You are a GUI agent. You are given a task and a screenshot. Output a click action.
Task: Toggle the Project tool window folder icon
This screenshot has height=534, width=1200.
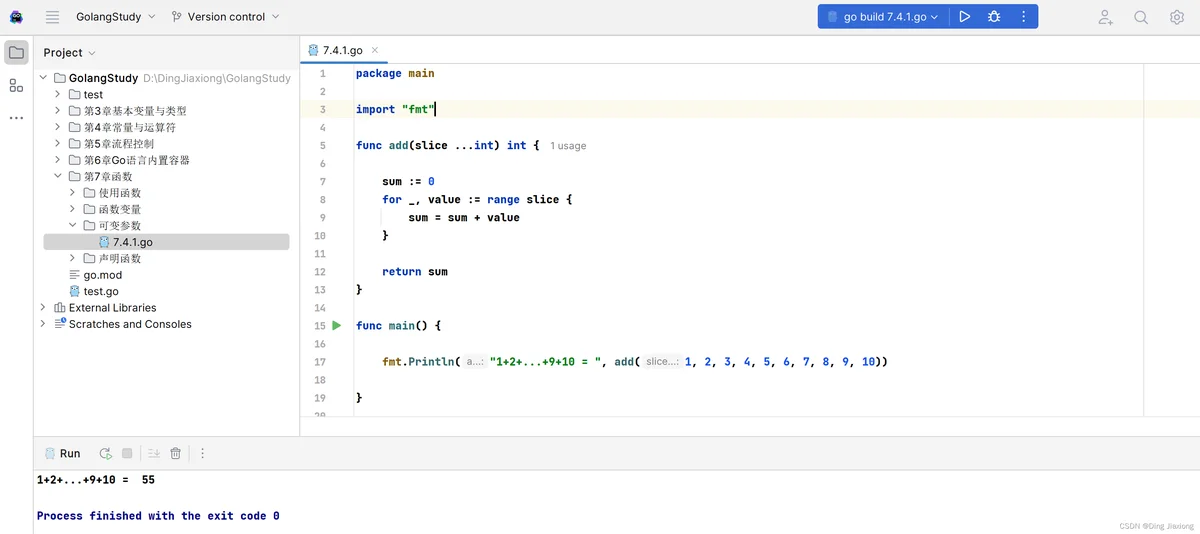coord(16,52)
